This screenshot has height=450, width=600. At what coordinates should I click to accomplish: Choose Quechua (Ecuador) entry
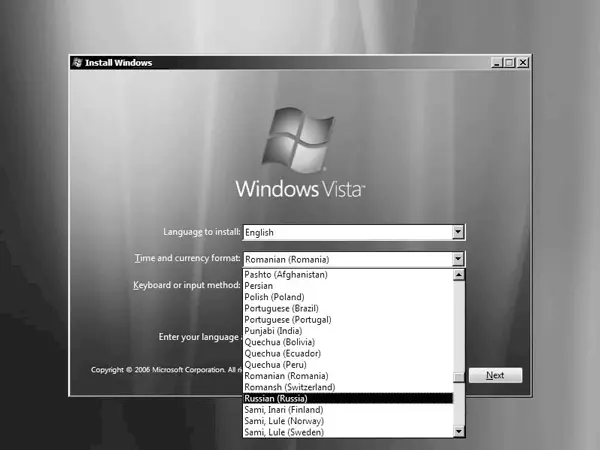coord(348,353)
